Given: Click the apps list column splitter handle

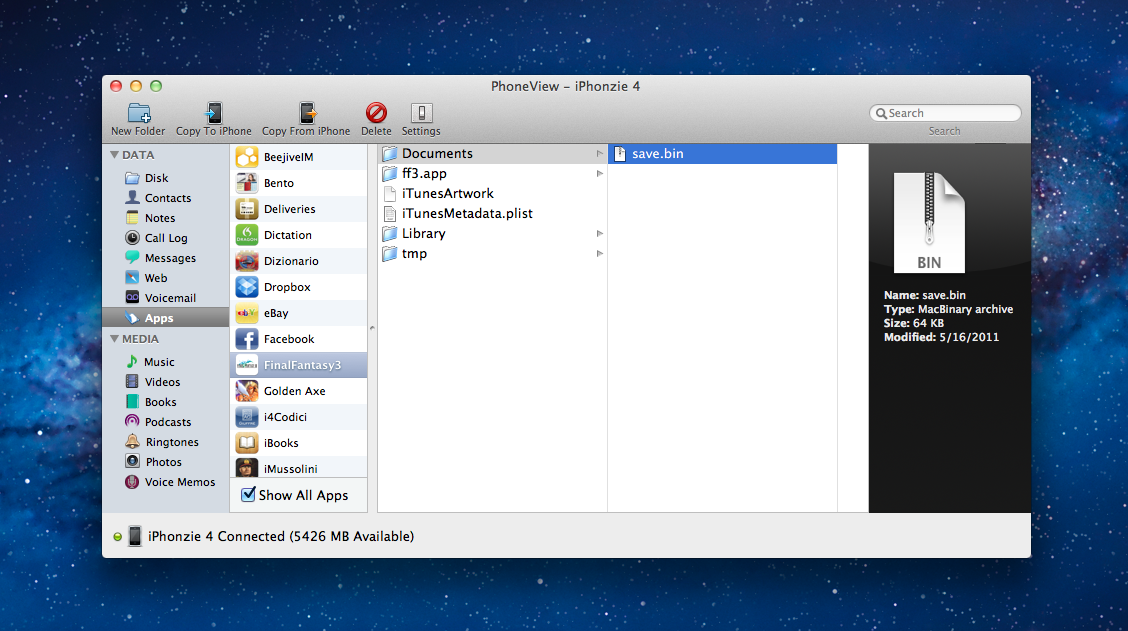Looking at the screenshot, I should 372,328.
